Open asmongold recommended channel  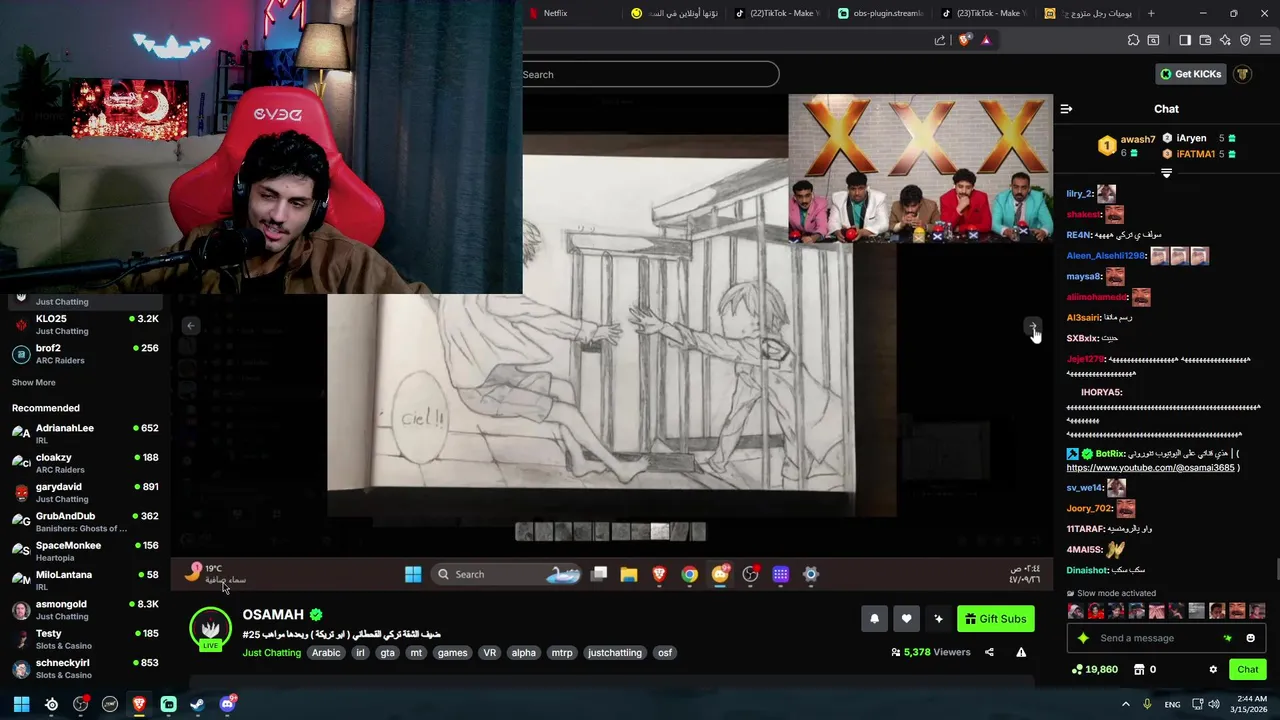(85, 610)
